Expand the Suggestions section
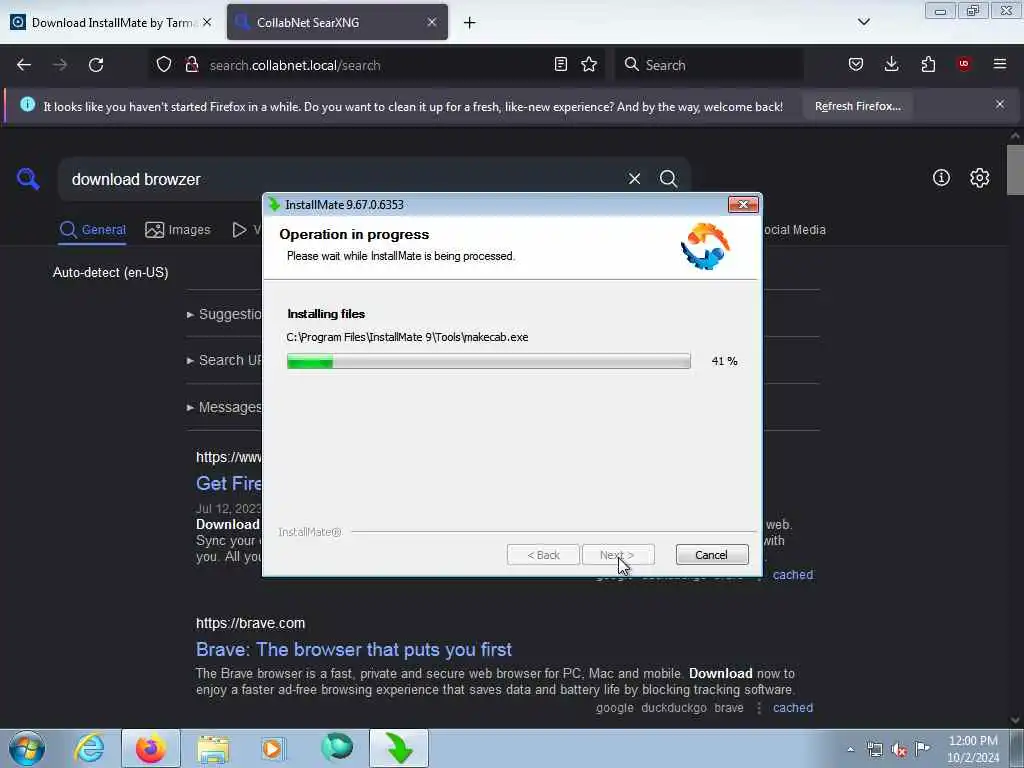Viewport: 1024px width, 768px height. coord(224,314)
